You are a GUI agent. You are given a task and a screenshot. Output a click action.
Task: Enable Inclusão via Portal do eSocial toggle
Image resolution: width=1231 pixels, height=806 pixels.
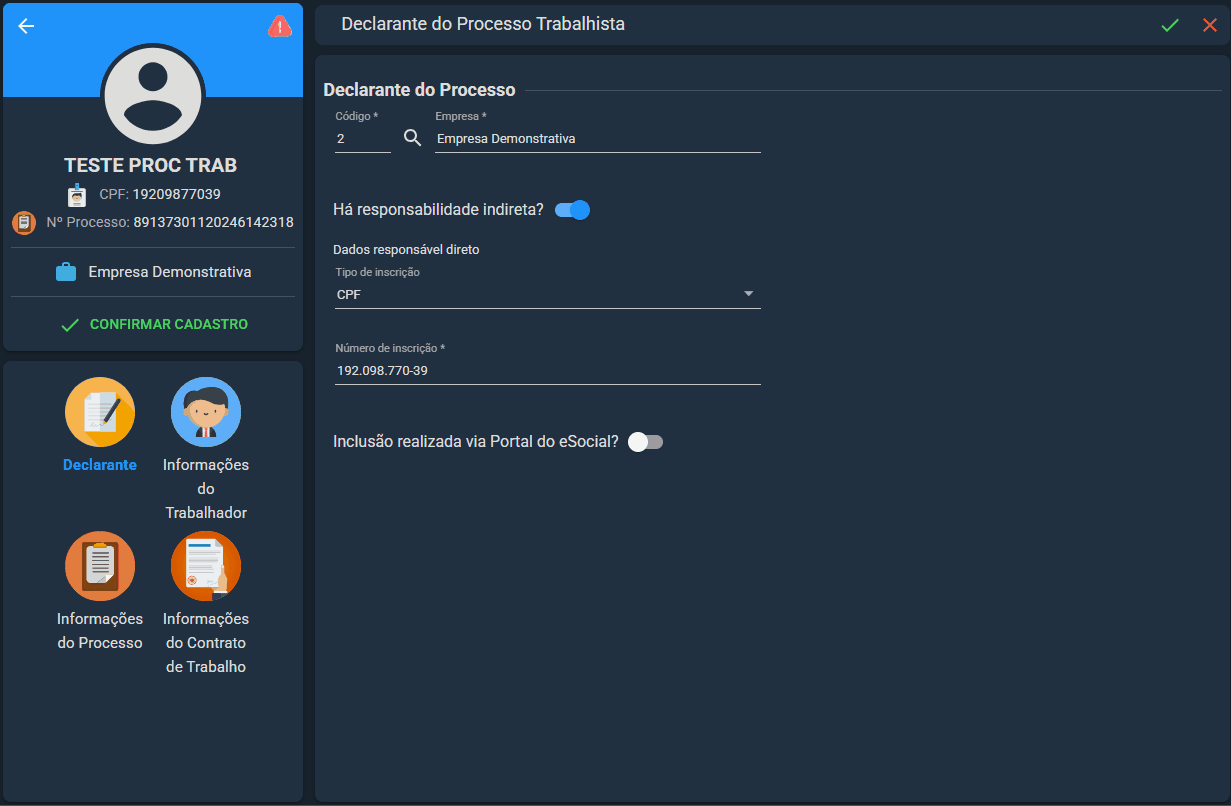click(645, 442)
